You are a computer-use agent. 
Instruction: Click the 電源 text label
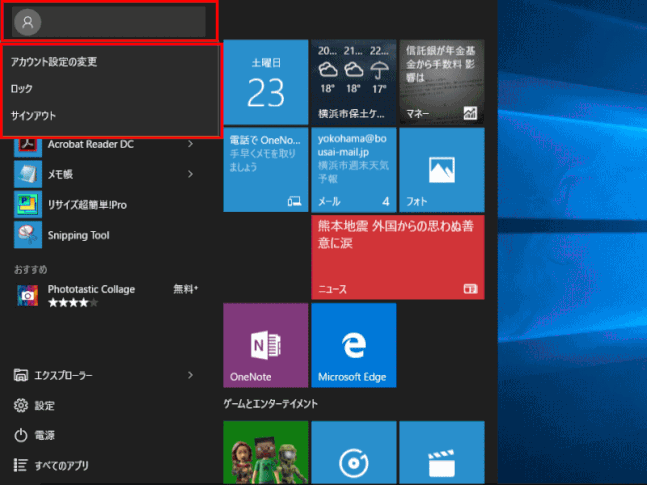point(45,435)
